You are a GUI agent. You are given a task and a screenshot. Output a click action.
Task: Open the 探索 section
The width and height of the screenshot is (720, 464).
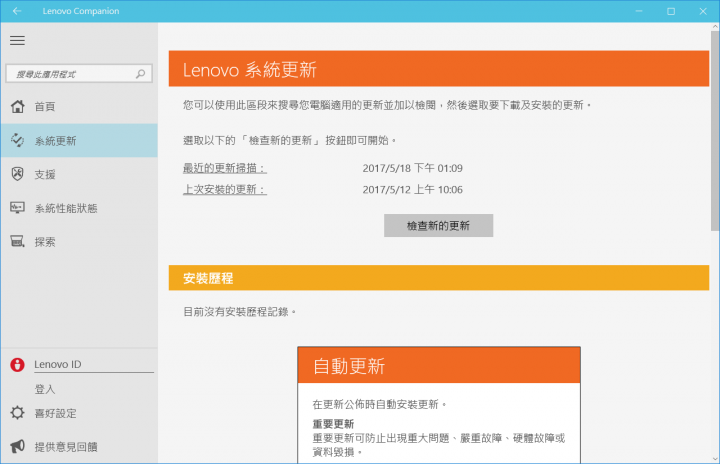coord(79,242)
